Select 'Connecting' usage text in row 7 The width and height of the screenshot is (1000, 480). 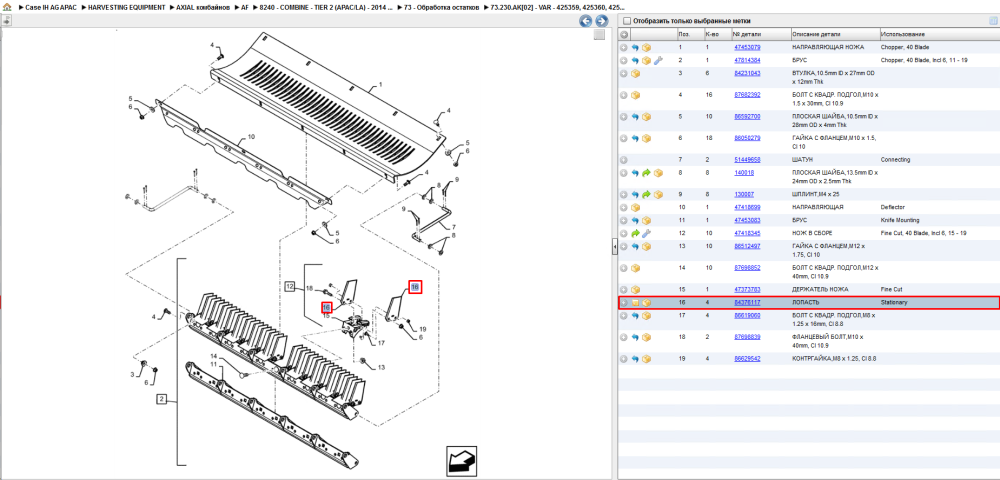point(895,160)
